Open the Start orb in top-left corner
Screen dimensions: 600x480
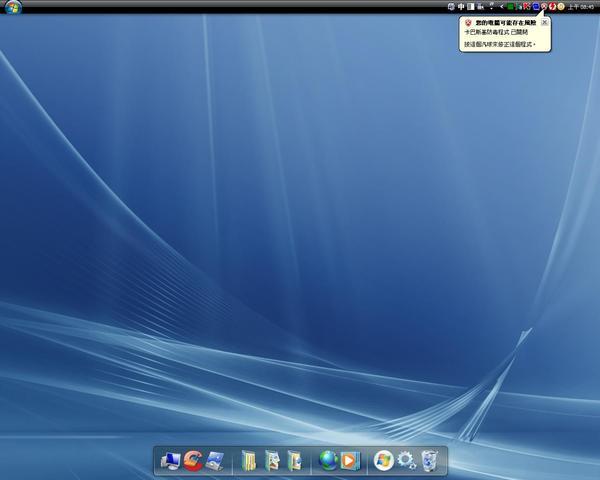tap(13, 7)
